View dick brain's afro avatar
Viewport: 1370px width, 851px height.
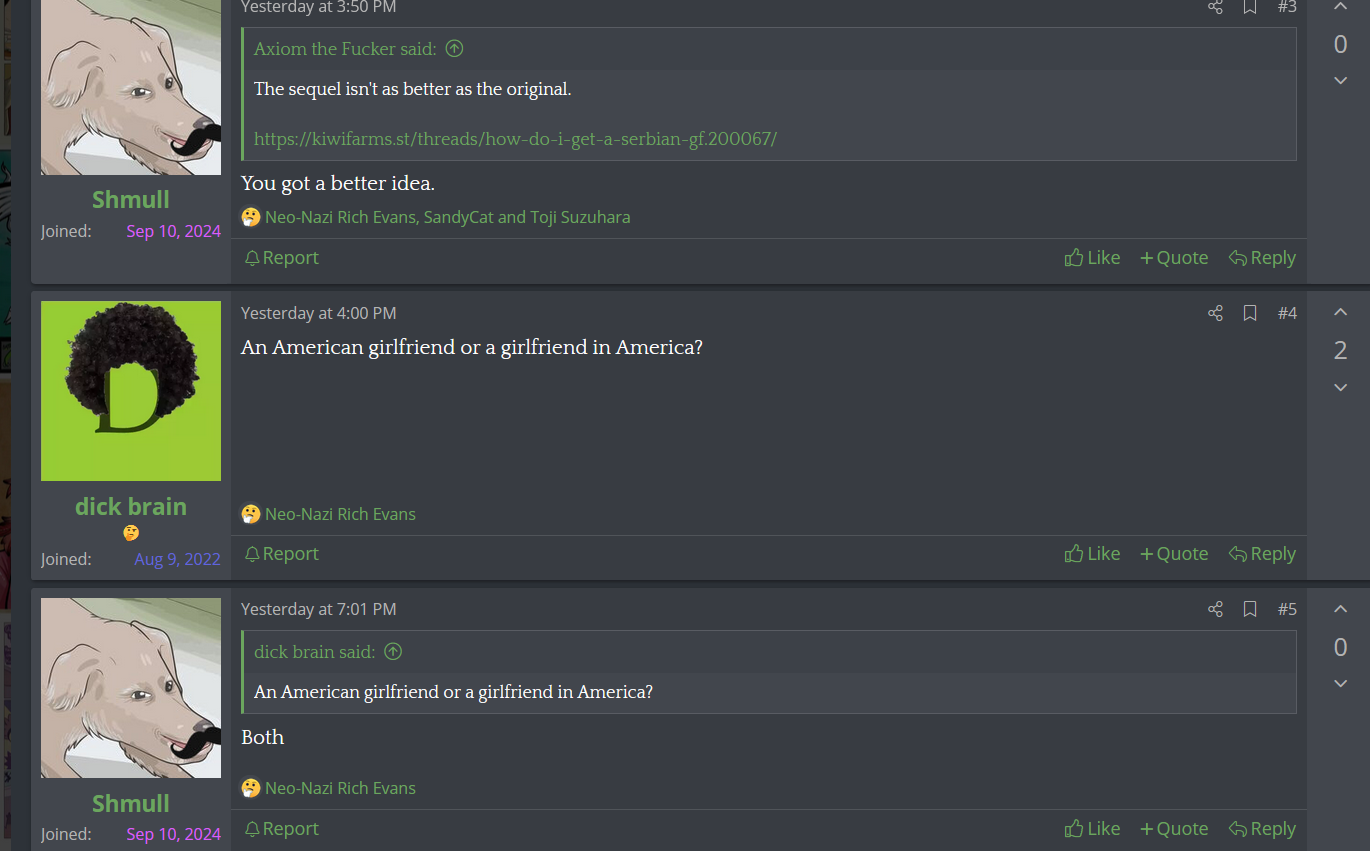tap(131, 391)
